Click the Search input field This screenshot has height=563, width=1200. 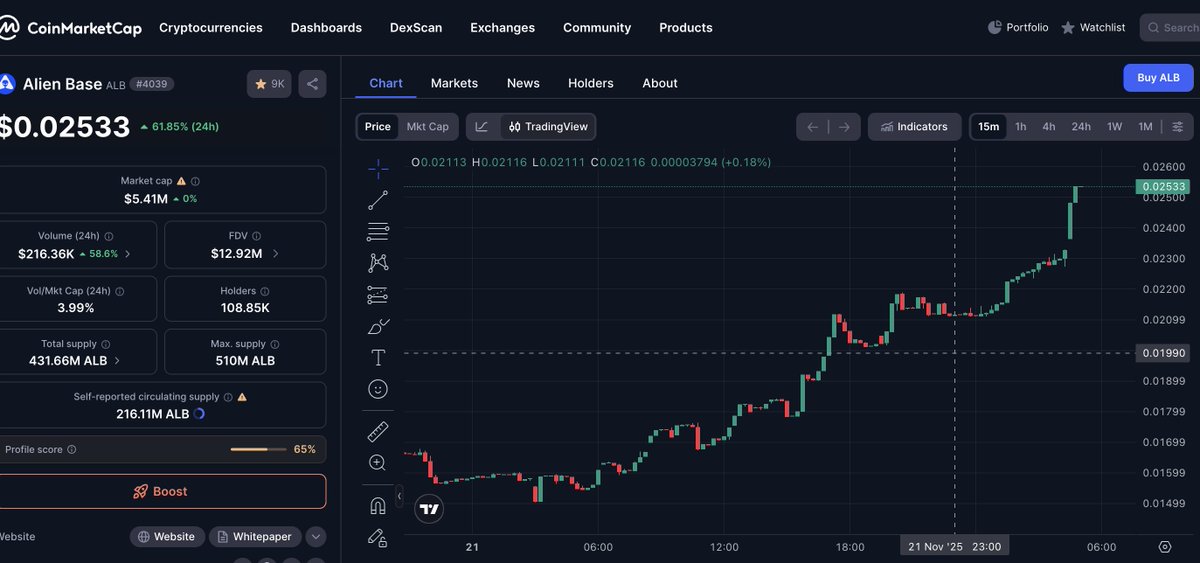[x=1170, y=27]
